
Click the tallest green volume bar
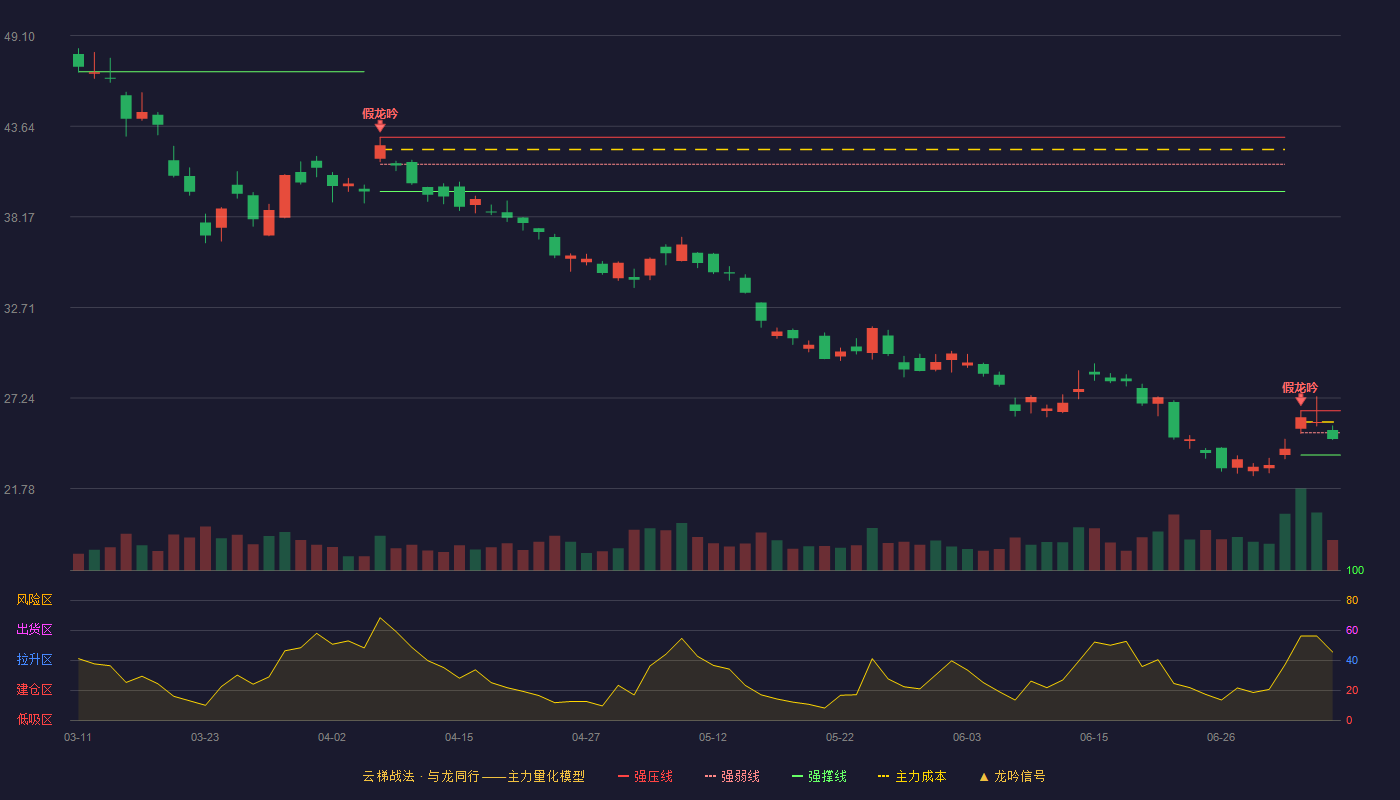[1300, 529]
